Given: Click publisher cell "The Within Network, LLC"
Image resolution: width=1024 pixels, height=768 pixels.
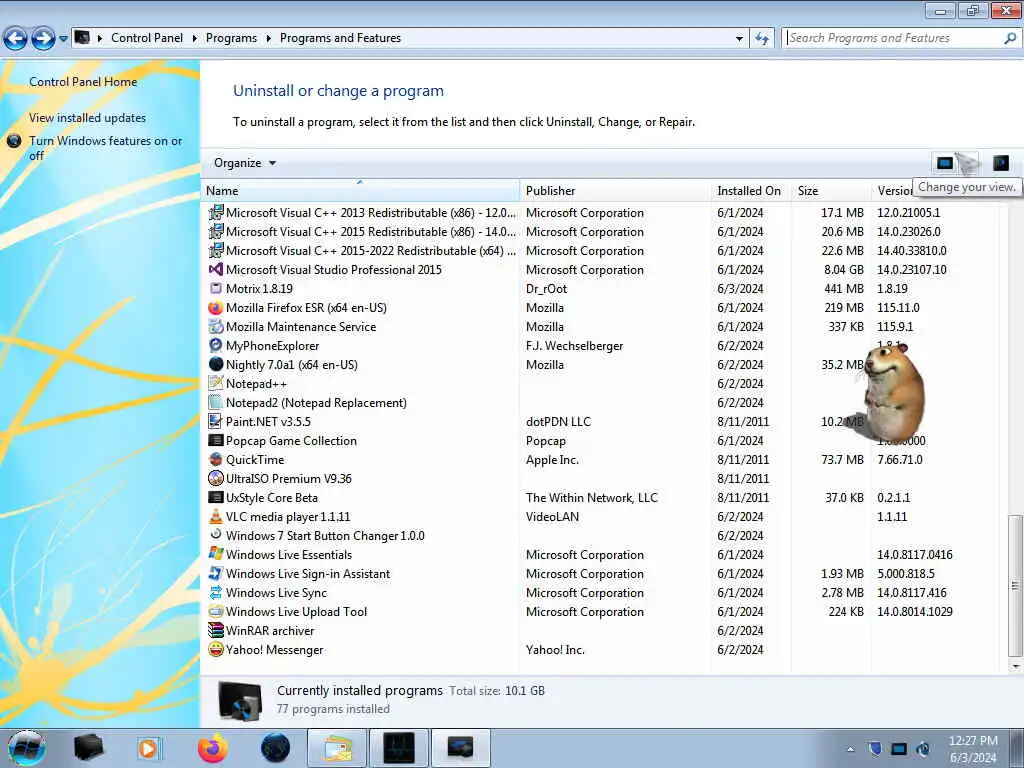Looking at the screenshot, I should (x=592, y=498).
